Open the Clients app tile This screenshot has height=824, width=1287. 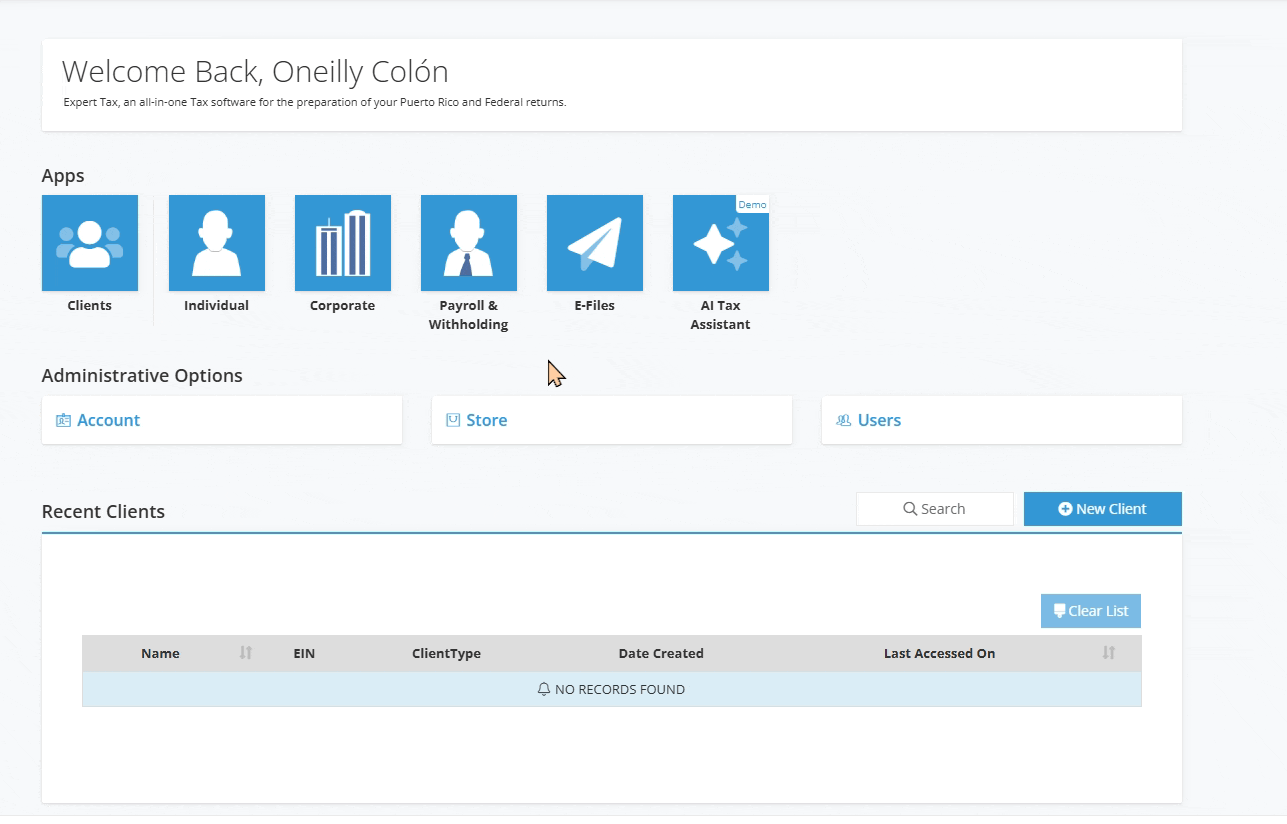click(x=90, y=243)
